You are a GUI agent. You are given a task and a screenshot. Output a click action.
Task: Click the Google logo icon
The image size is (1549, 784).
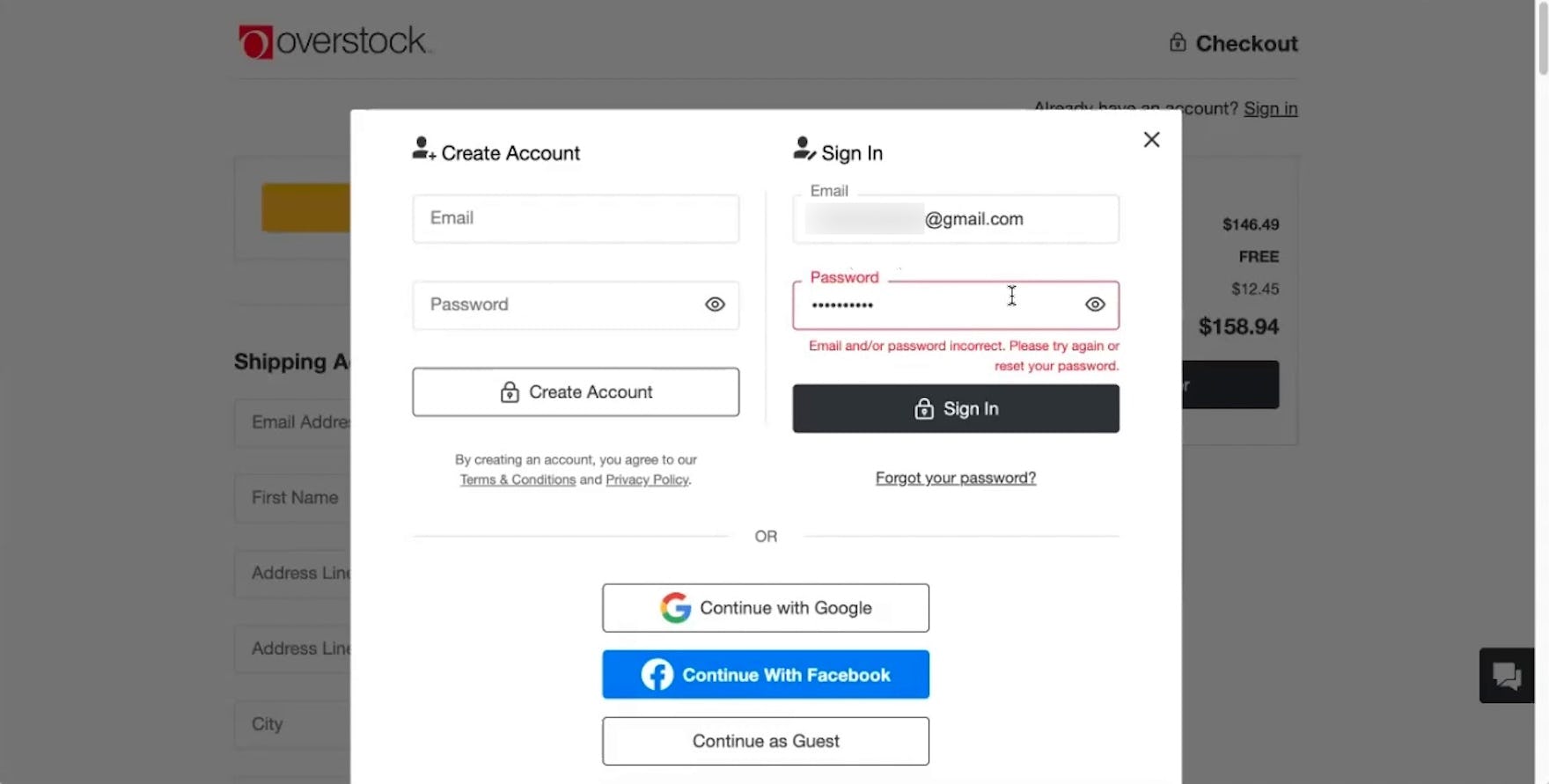[x=675, y=608]
